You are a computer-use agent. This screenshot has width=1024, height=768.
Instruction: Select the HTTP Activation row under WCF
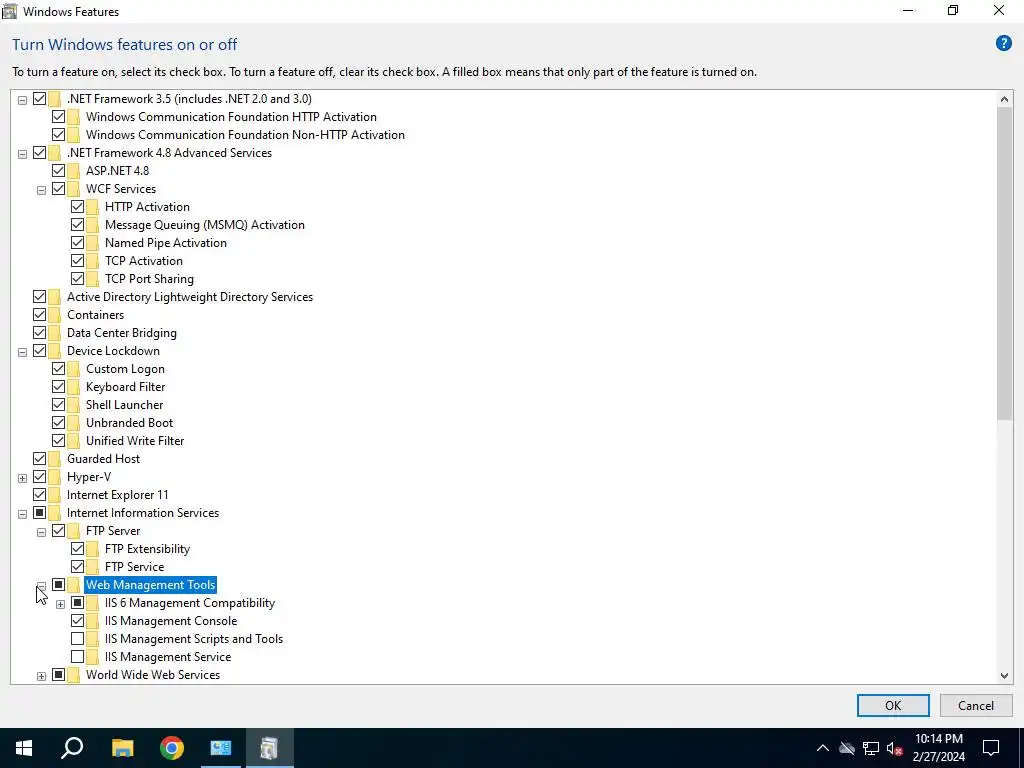click(147, 206)
